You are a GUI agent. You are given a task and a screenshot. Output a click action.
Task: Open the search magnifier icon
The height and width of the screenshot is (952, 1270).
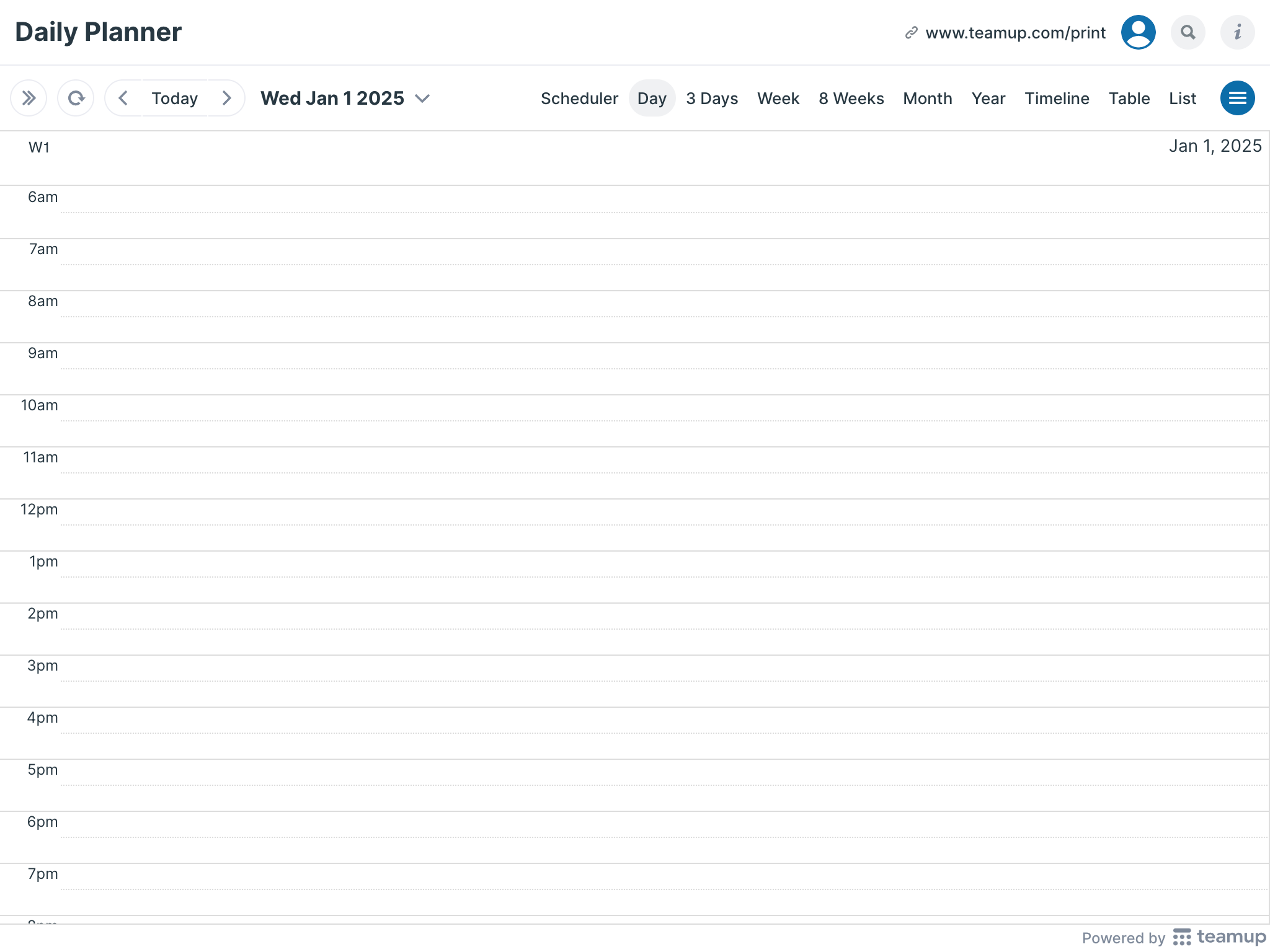[1188, 32]
